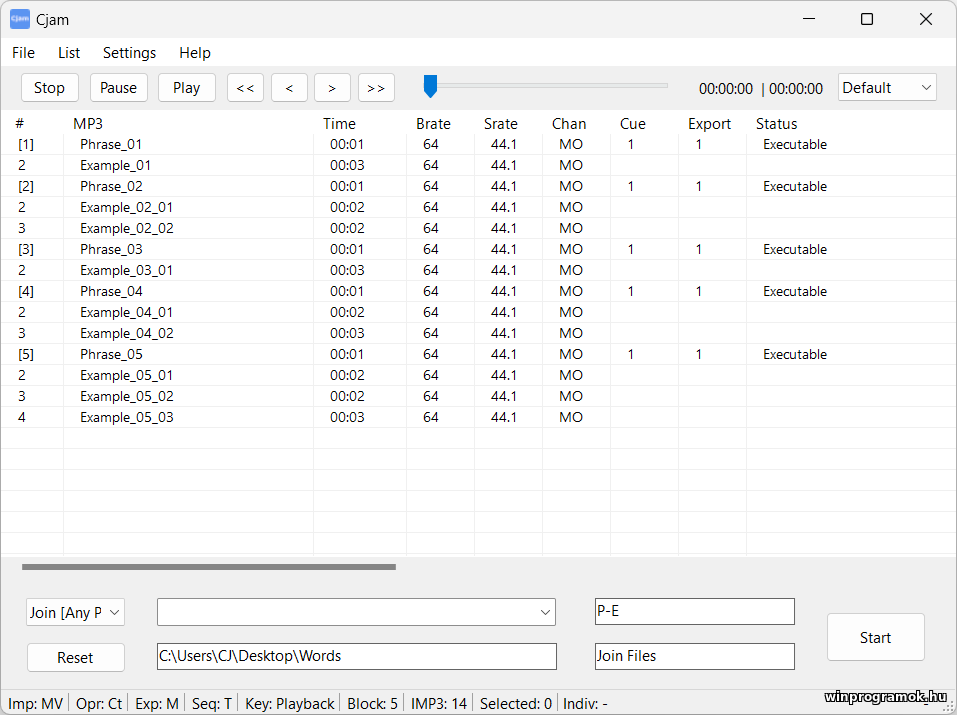
Task: Click the Start button
Action: click(x=875, y=637)
